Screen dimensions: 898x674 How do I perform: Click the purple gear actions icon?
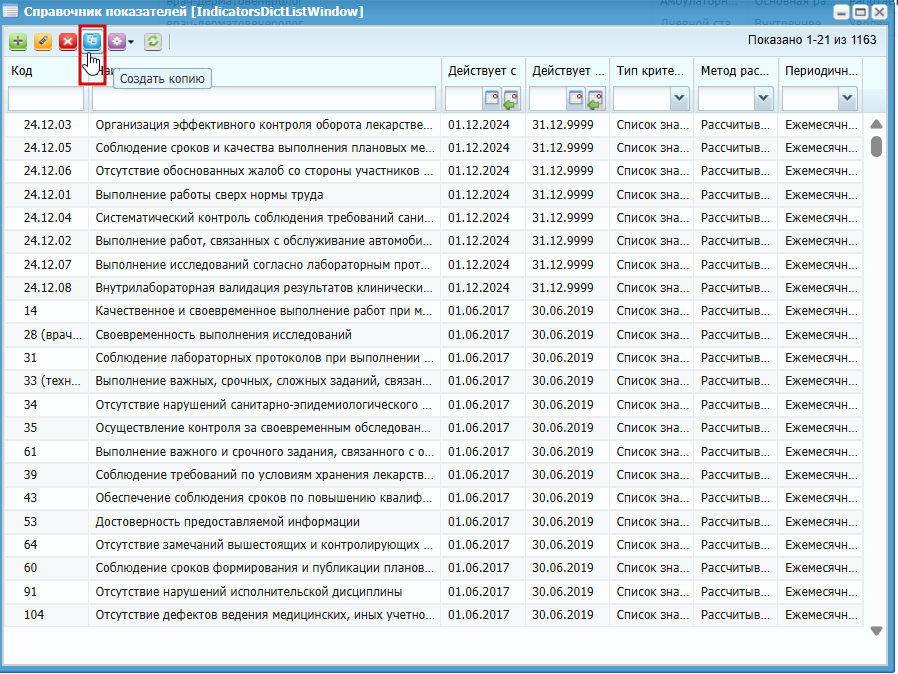(117, 41)
